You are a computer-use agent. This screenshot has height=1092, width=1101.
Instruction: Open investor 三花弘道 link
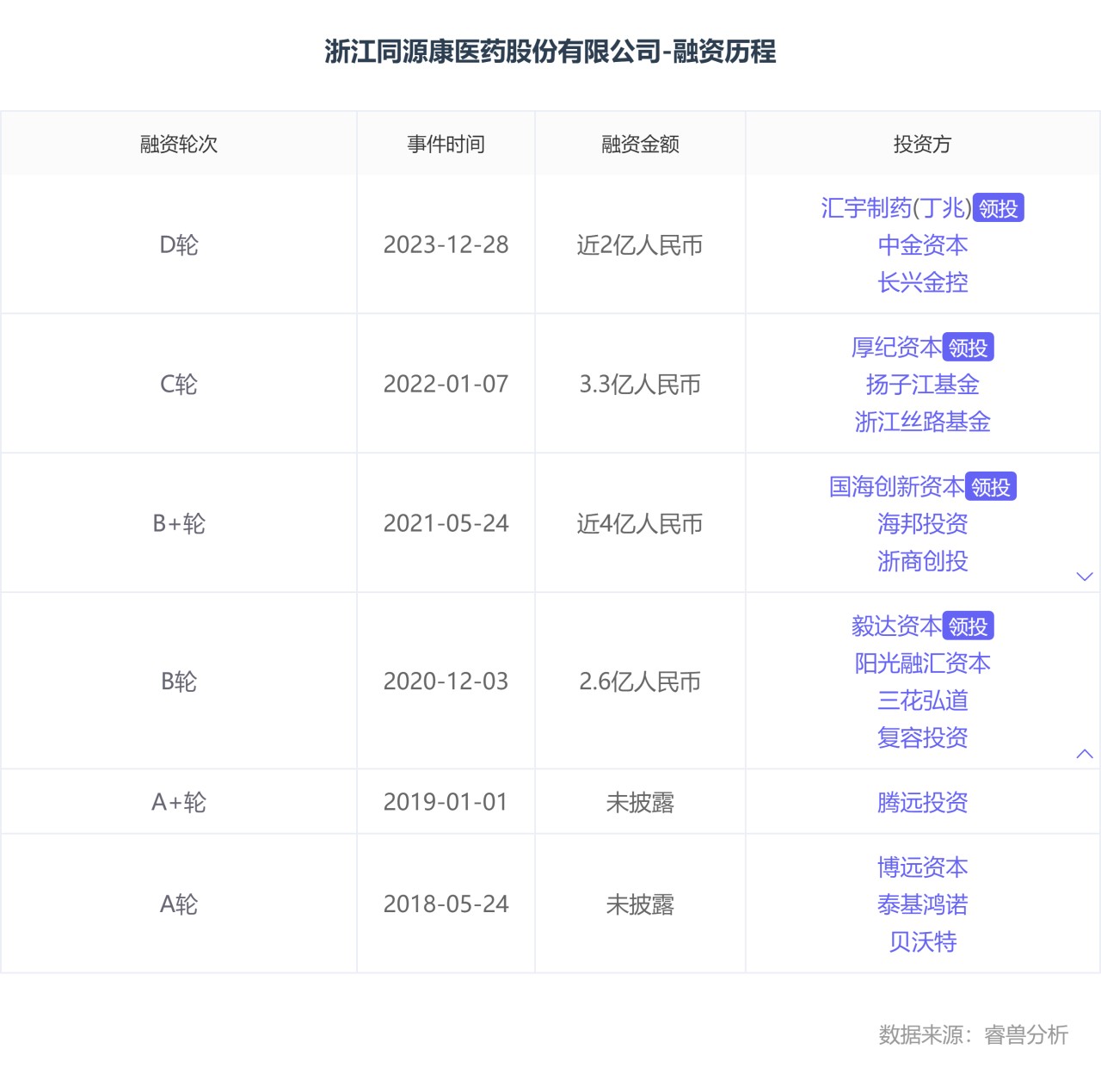(922, 700)
